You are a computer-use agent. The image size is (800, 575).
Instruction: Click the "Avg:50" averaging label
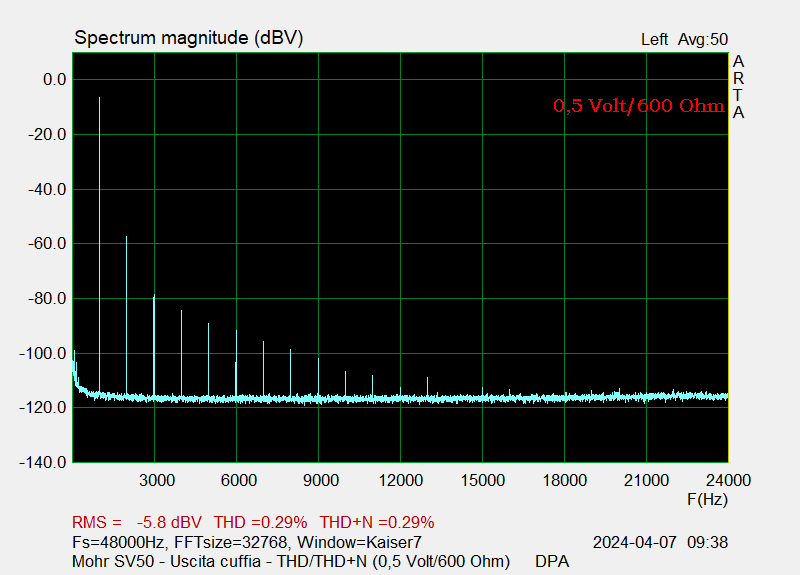703,40
